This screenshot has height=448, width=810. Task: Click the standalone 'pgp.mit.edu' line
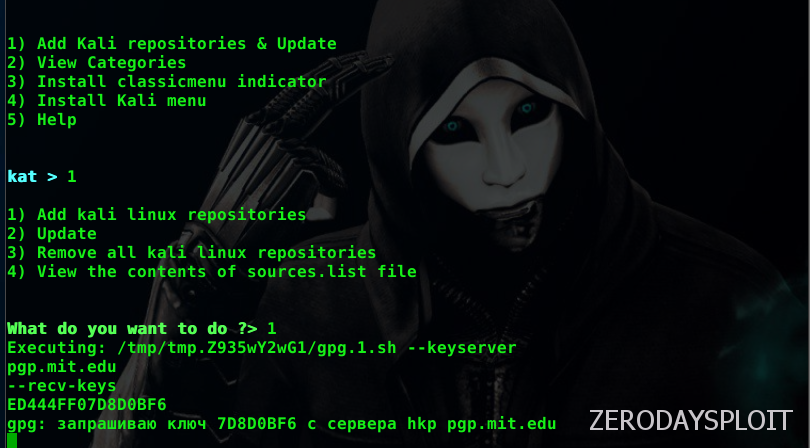coord(62,367)
